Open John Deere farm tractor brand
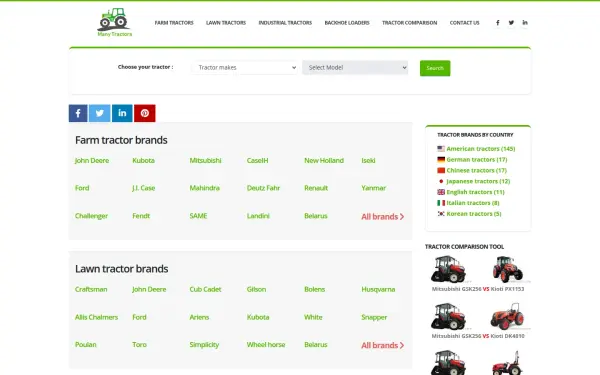The image size is (600, 375). point(92,160)
